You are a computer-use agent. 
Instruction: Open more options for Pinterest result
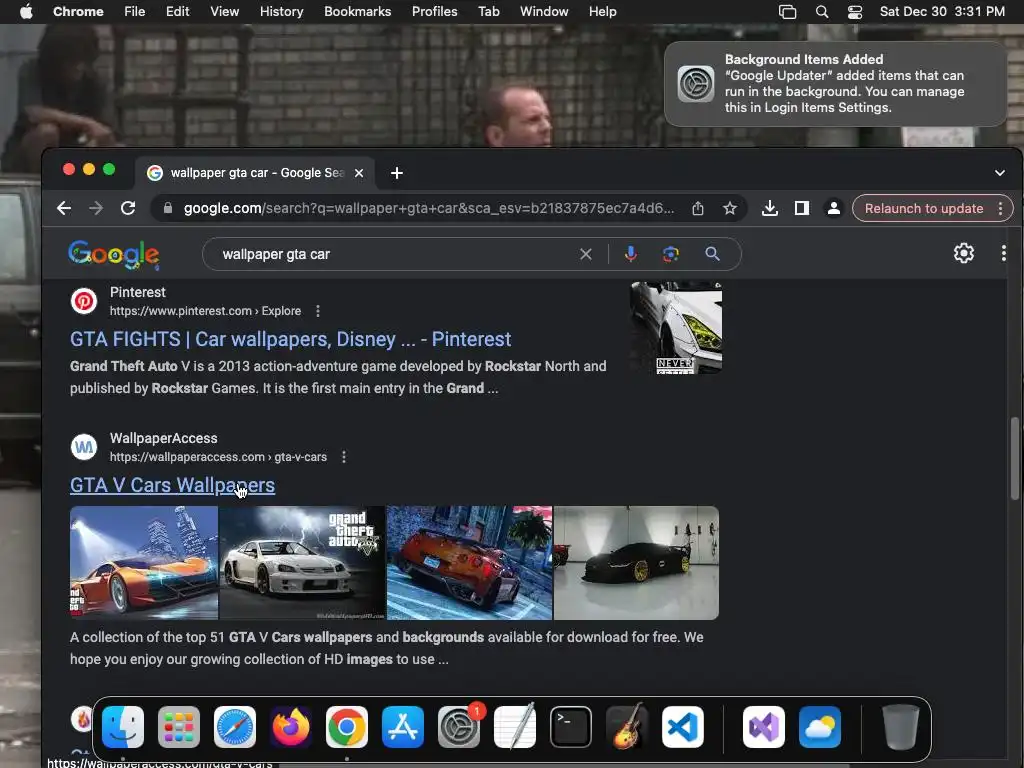tap(318, 311)
